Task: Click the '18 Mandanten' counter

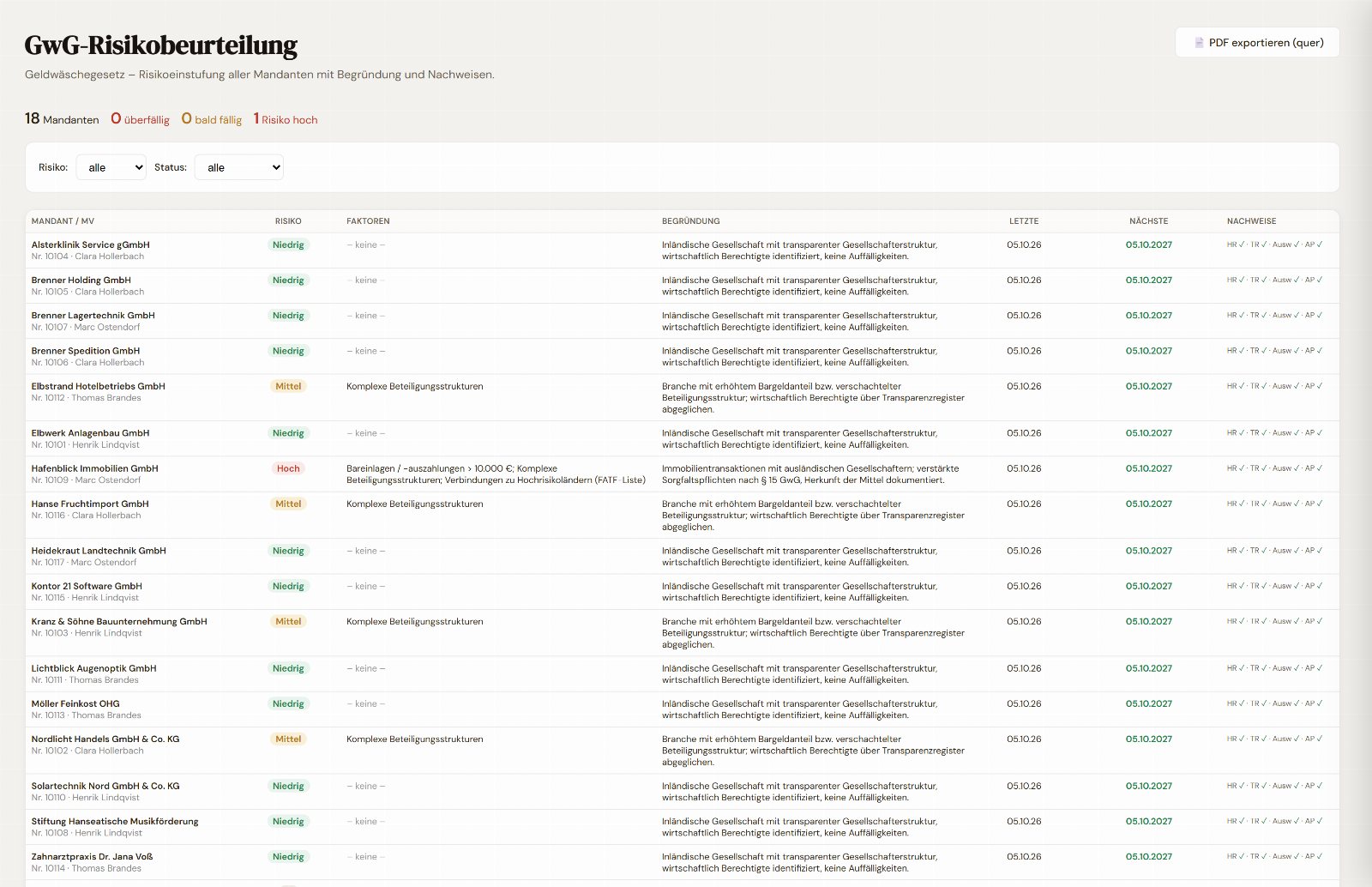Action: tap(62, 118)
